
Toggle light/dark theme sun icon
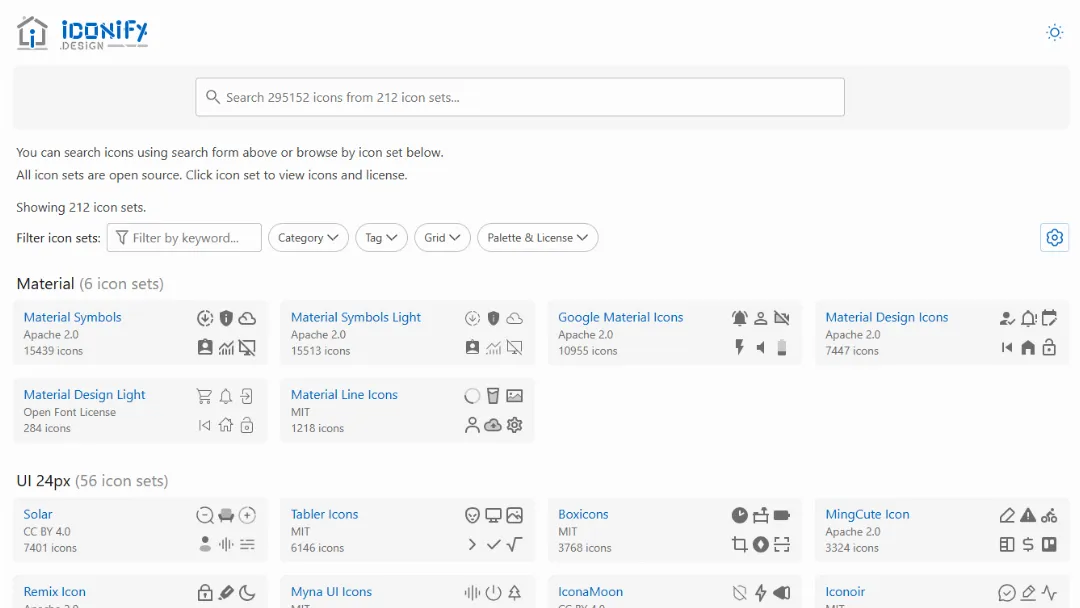click(1054, 32)
